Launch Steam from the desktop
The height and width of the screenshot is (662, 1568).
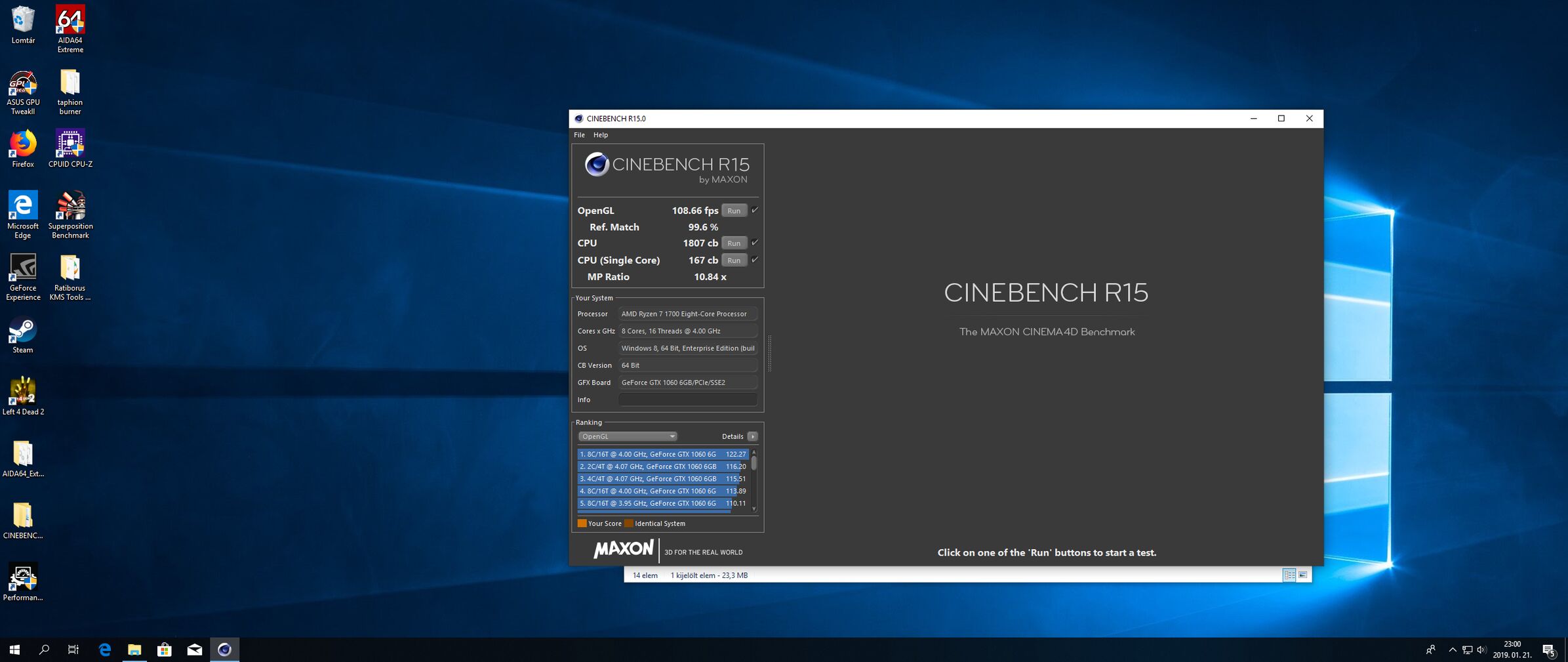pos(23,335)
